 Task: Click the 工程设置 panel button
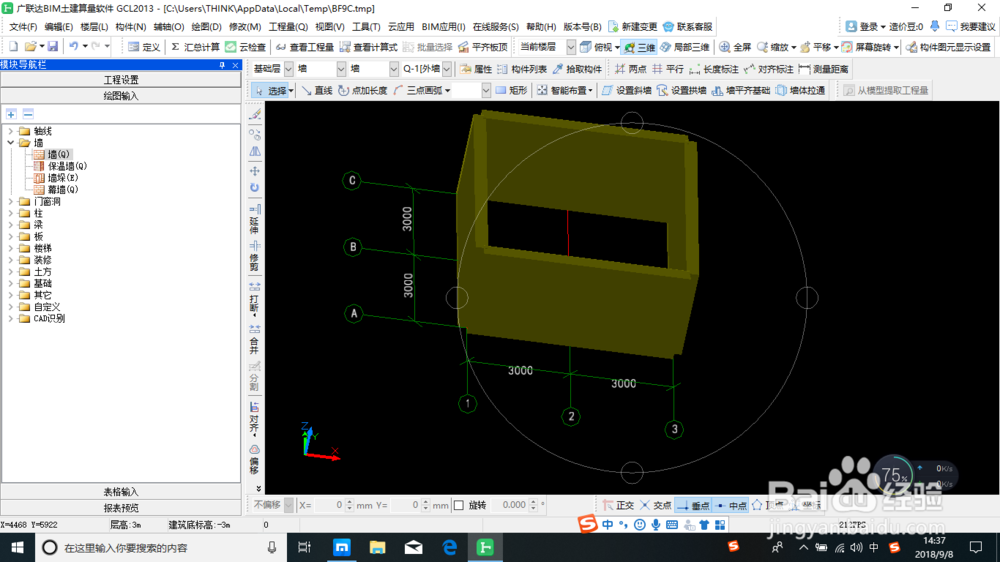tap(121, 80)
